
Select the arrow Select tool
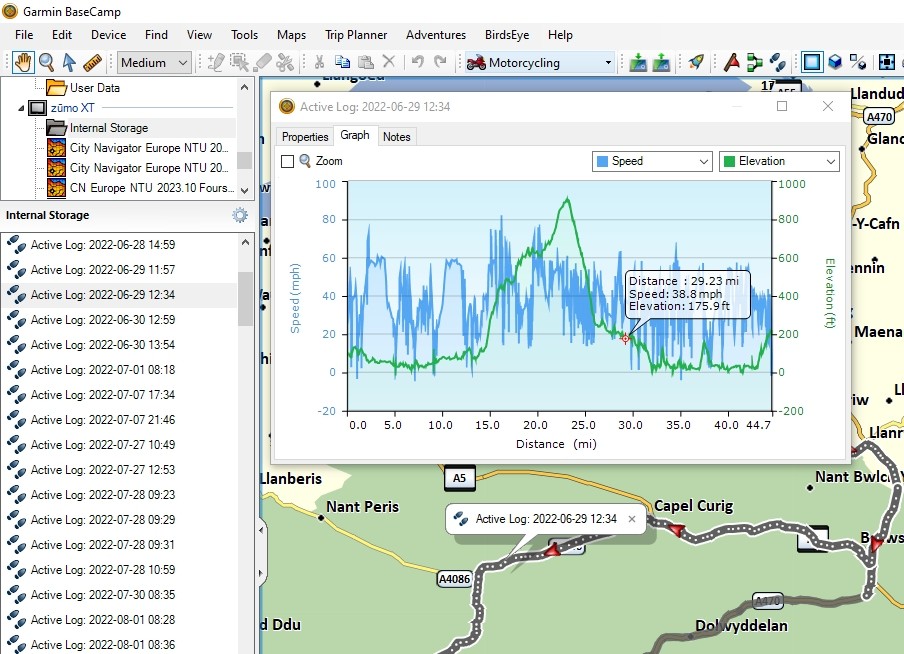pos(69,62)
